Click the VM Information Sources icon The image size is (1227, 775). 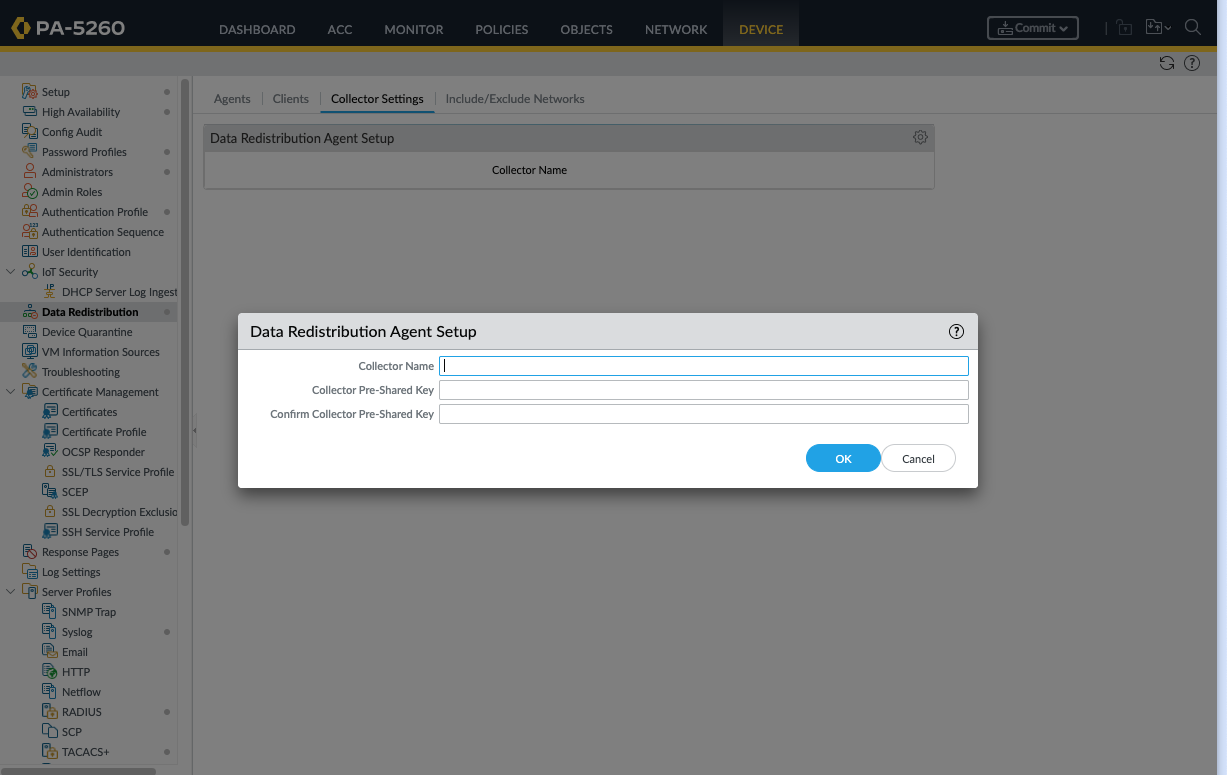(x=30, y=352)
